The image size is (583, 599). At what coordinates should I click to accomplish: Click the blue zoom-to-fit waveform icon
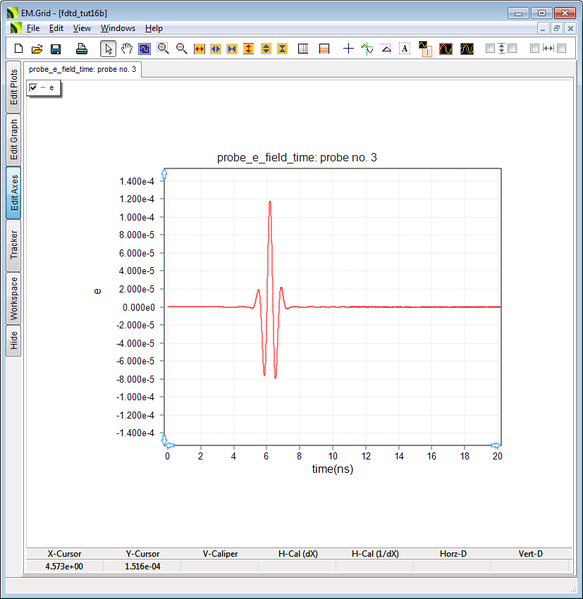[x=144, y=49]
